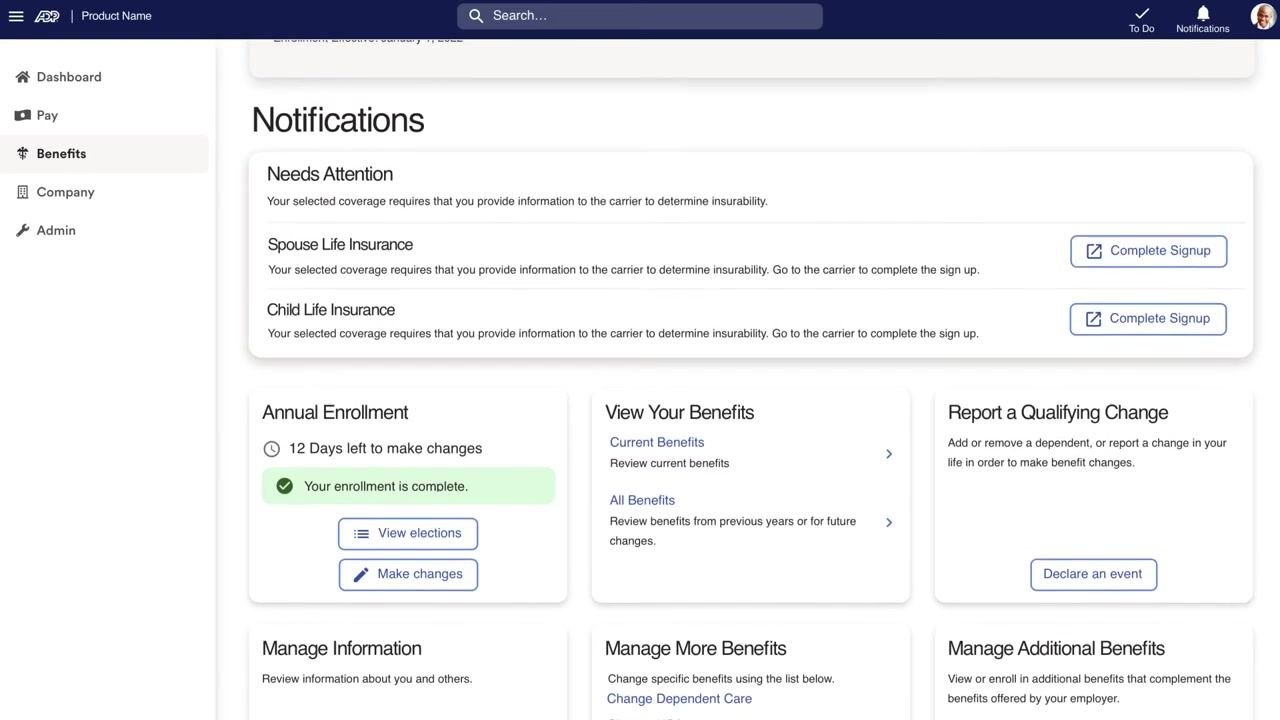Click "Your enrollment is complete." message
The width and height of the screenshot is (1280, 720).
(386, 486)
